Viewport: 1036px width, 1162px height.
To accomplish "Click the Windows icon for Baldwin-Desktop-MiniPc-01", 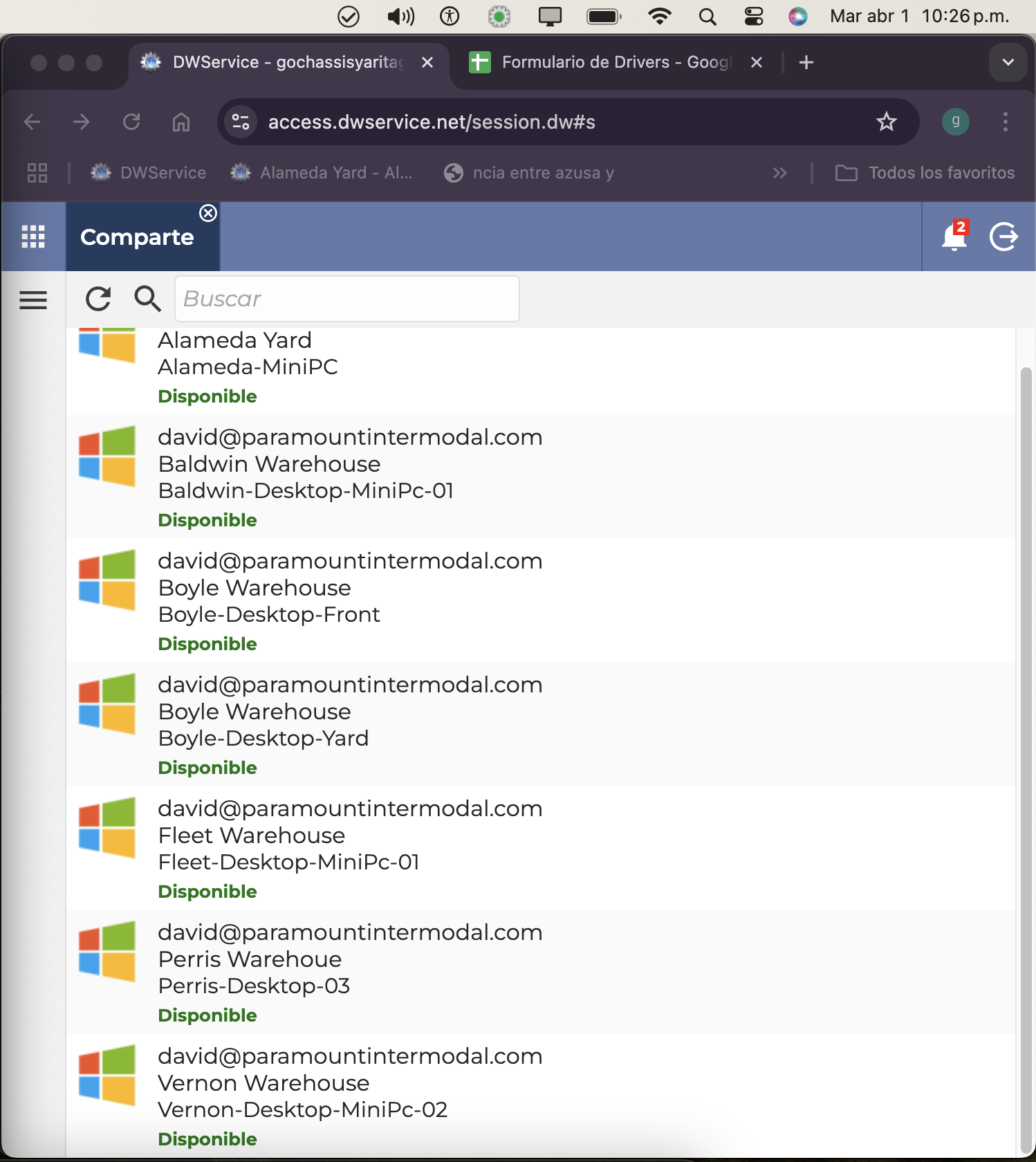I will [x=107, y=456].
